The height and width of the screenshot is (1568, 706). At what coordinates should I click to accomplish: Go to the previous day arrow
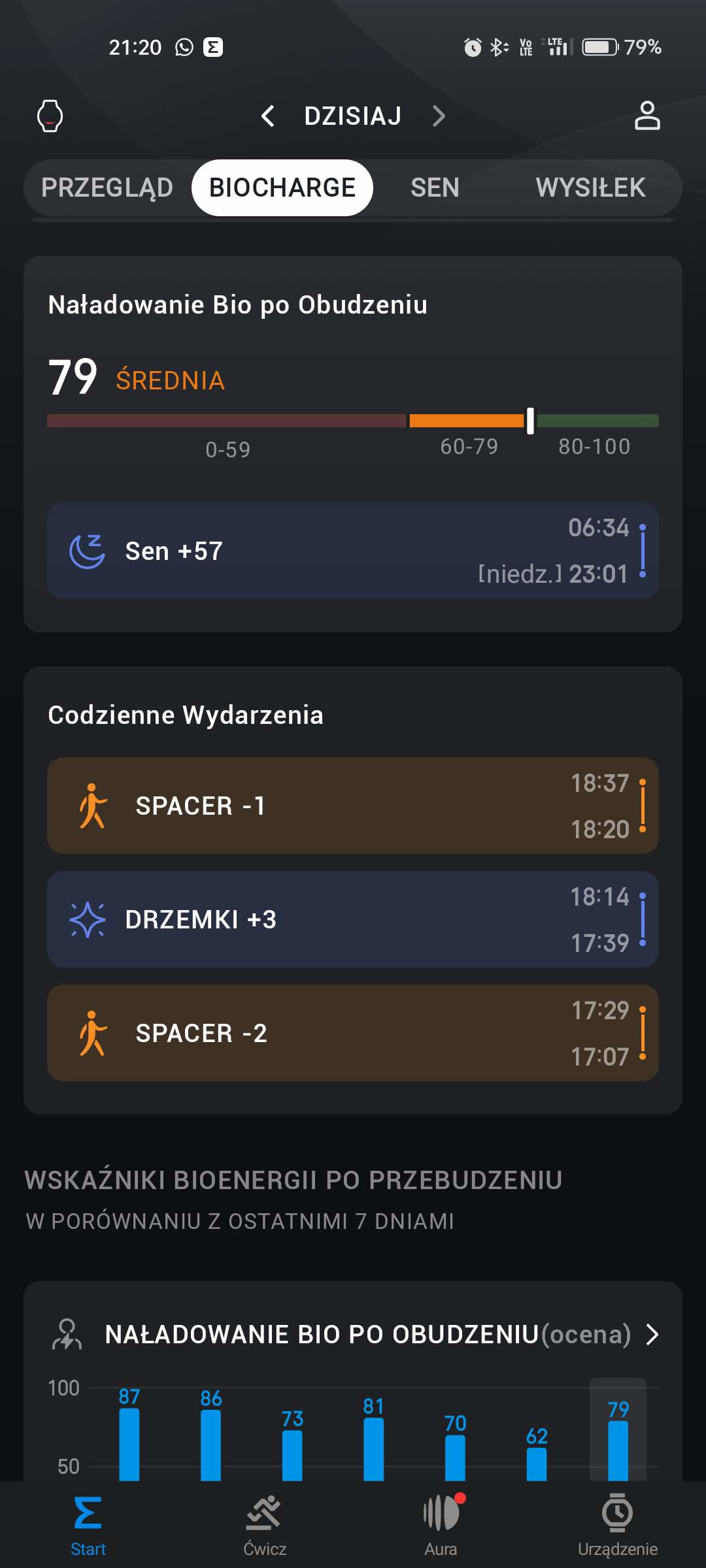268,116
